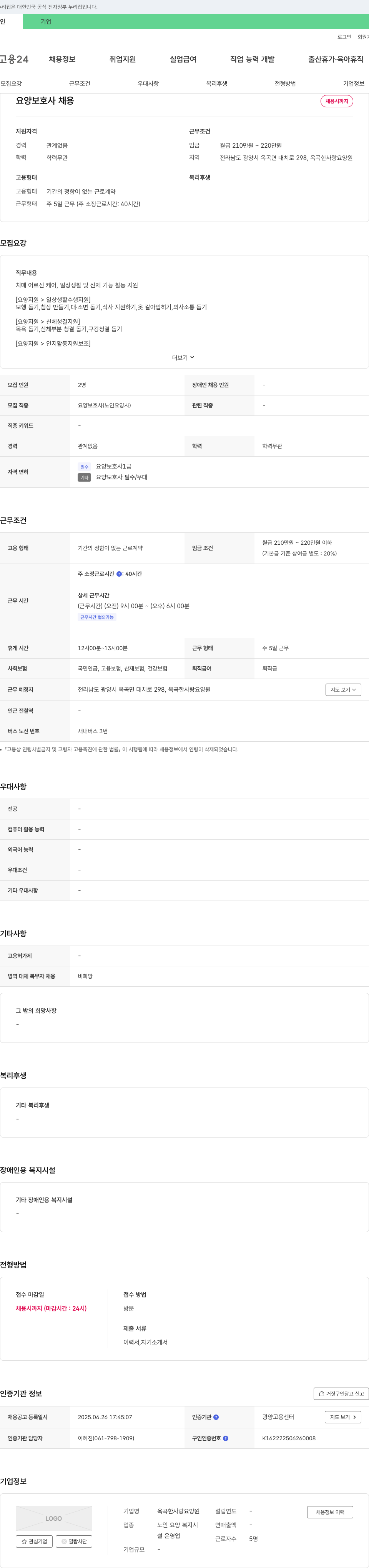Click the company LOGO placeholder image
Viewport: 369px width, 1568px height.
[54, 1518]
